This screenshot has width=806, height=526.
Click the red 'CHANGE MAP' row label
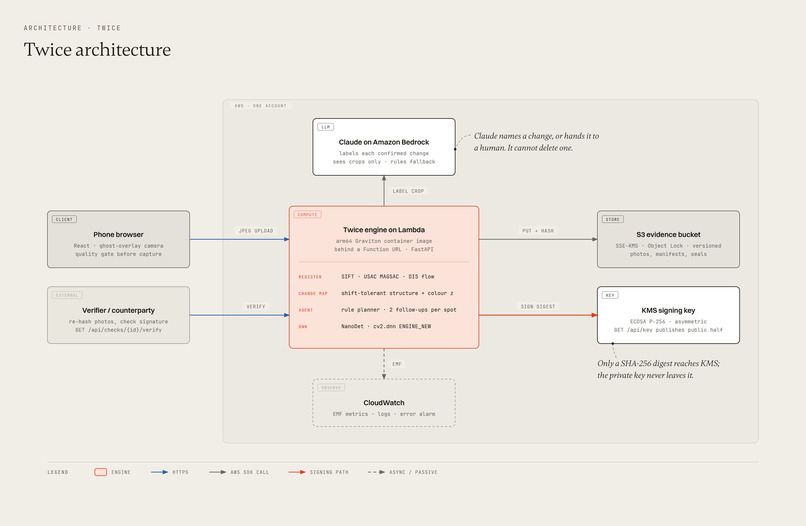point(313,294)
